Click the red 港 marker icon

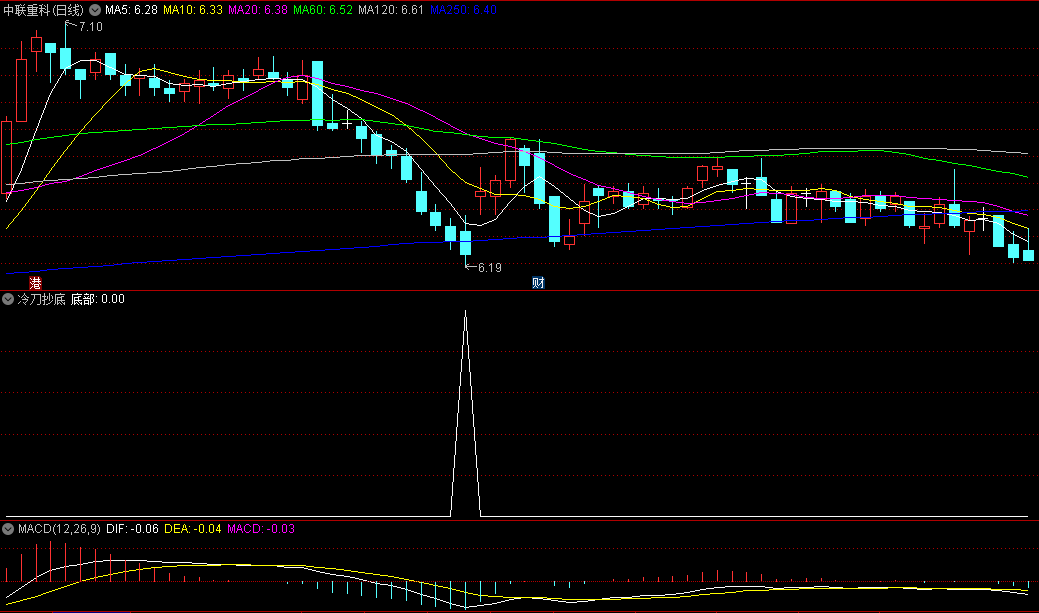pos(35,283)
